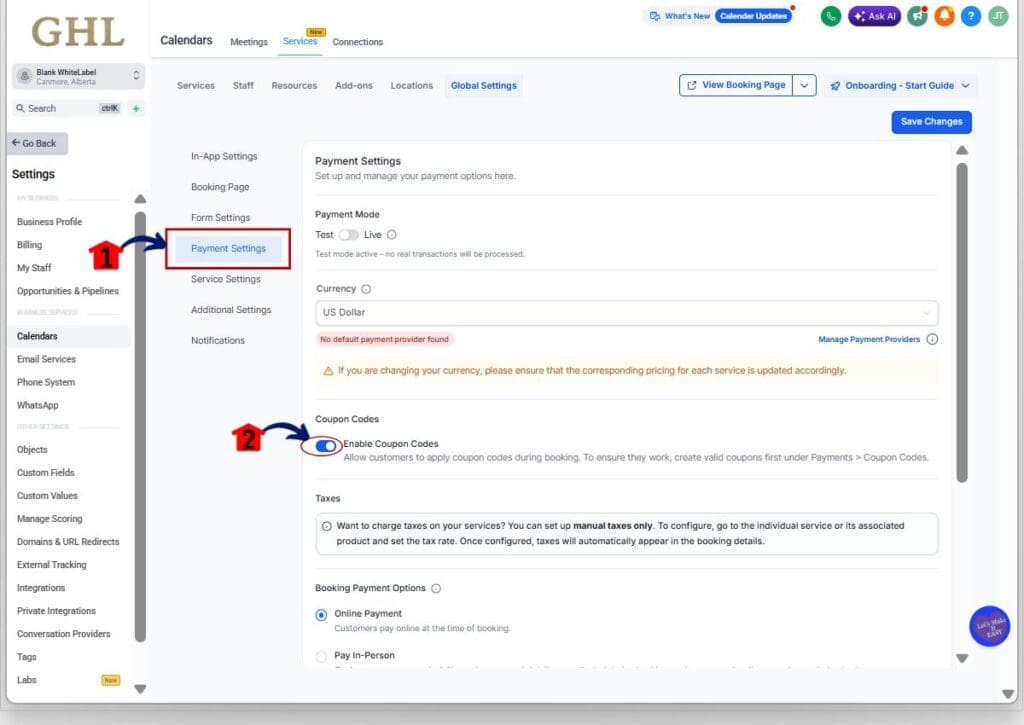Open the megaphone announcements icon
This screenshot has width=1024, height=725.
click(916, 16)
